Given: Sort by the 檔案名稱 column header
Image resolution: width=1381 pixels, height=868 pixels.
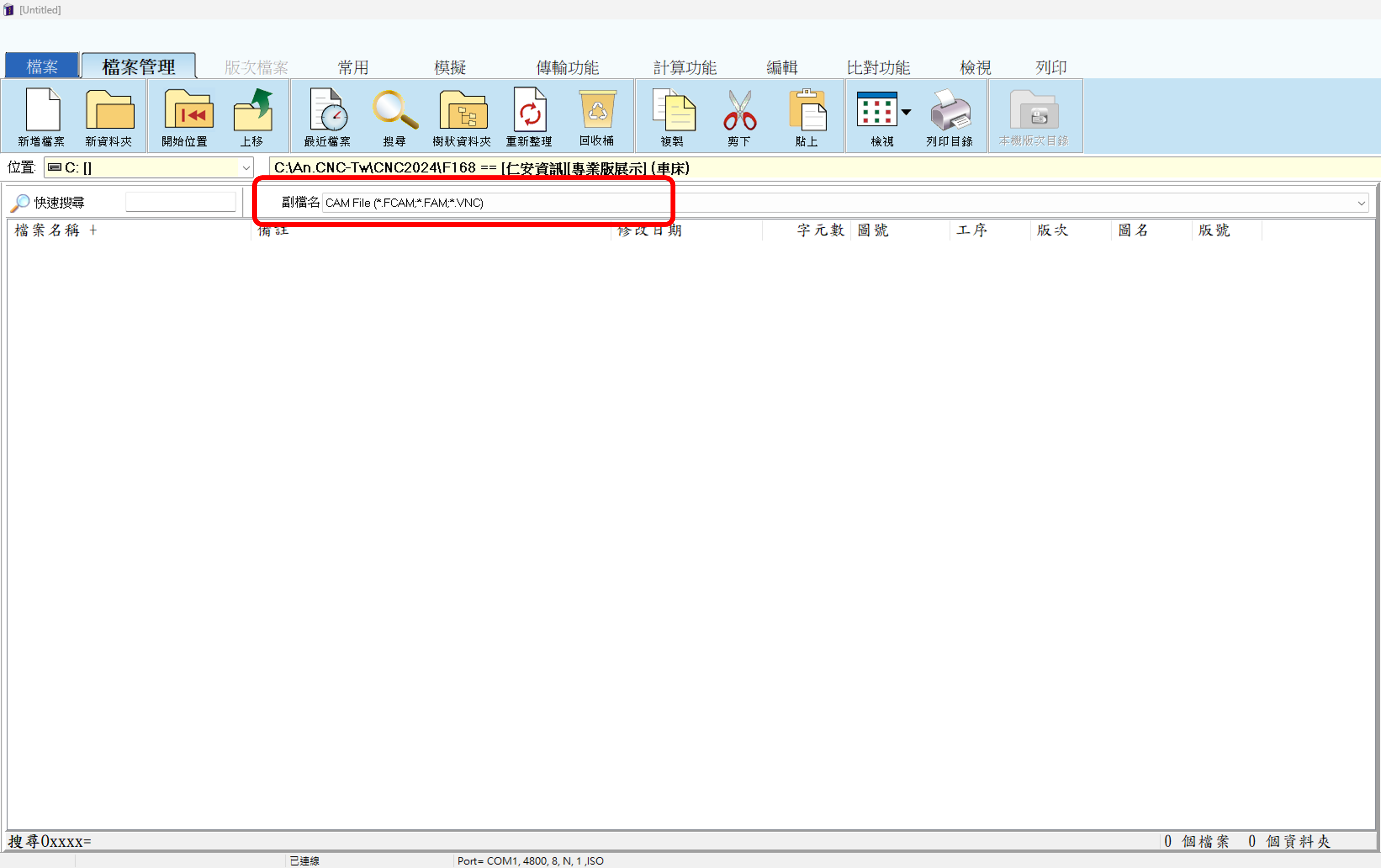Looking at the screenshot, I should [x=47, y=231].
